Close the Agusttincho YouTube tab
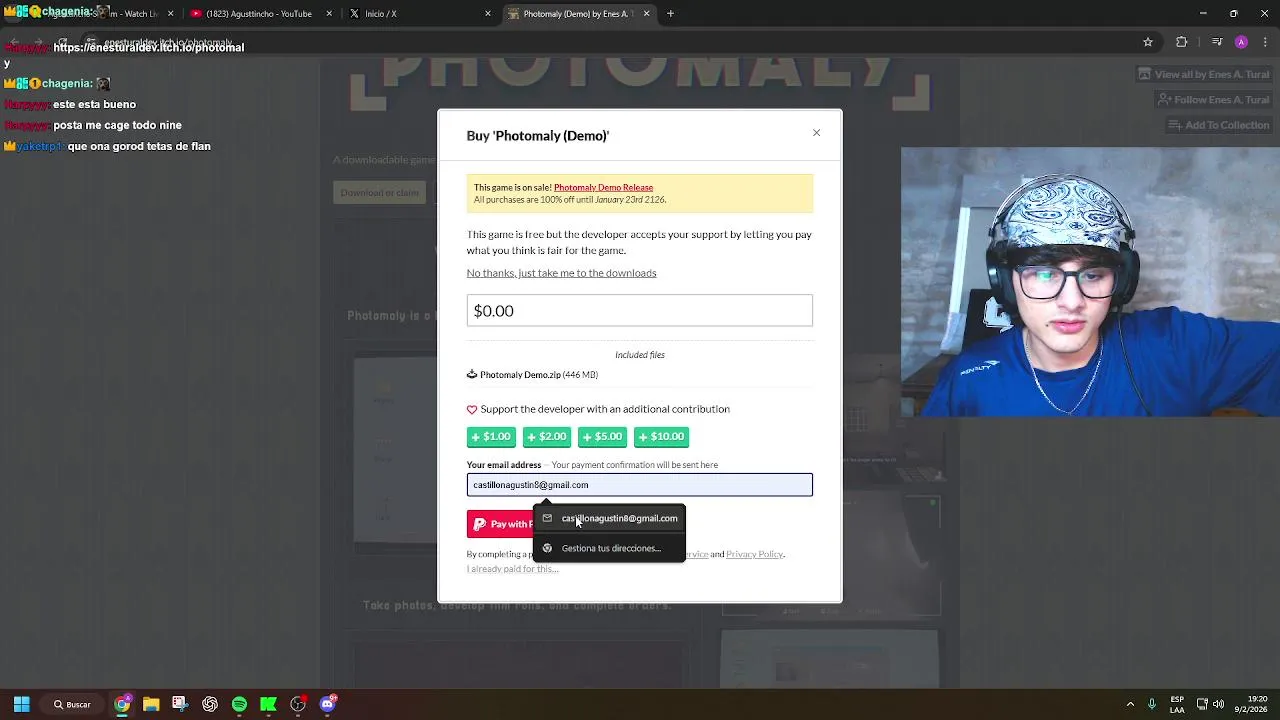This screenshot has height=720, width=1280. pos(330,14)
